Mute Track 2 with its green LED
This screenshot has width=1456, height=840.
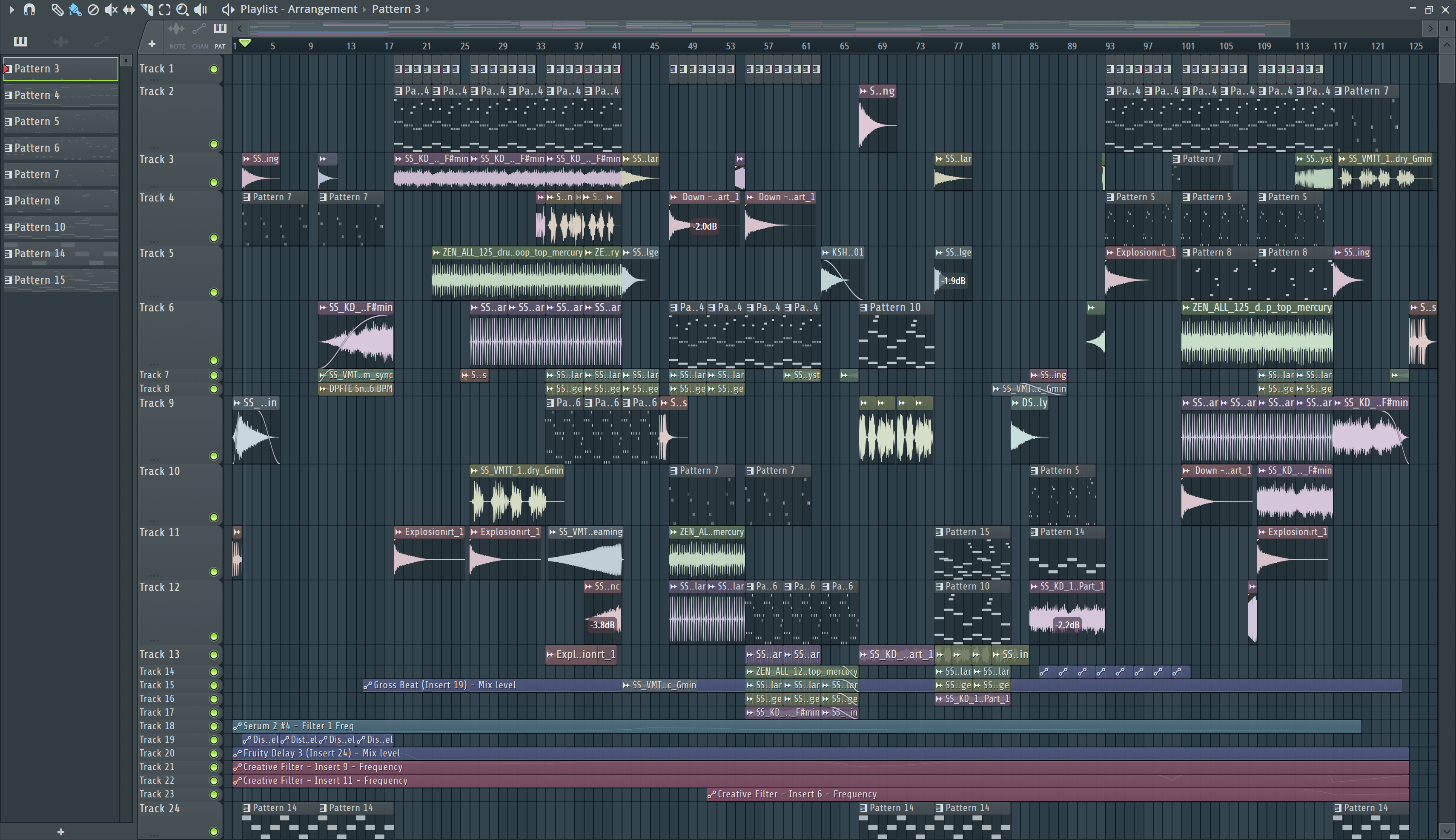coord(214,144)
